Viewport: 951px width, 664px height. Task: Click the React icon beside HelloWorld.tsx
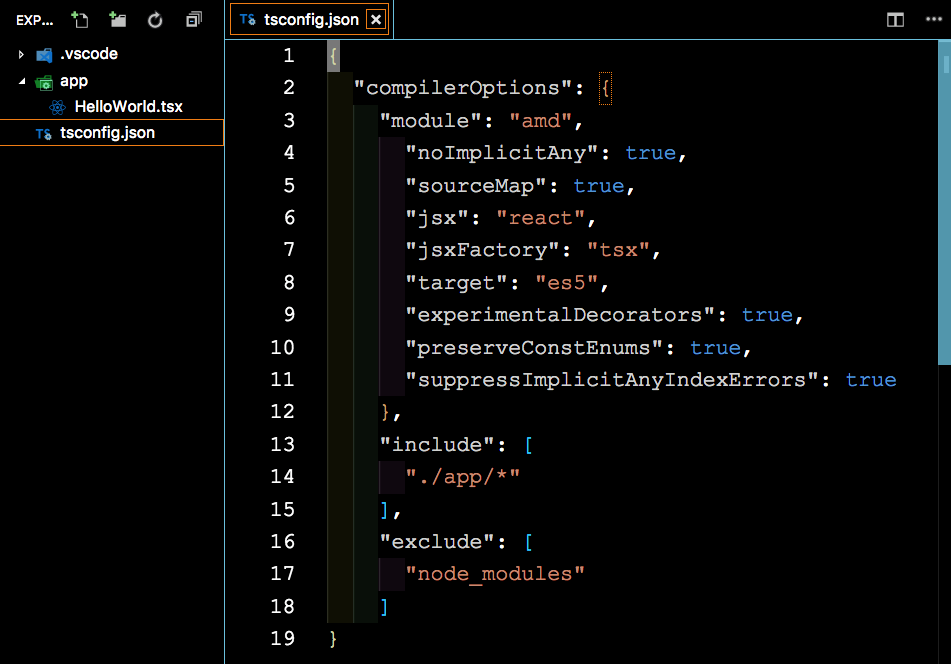(58, 107)
